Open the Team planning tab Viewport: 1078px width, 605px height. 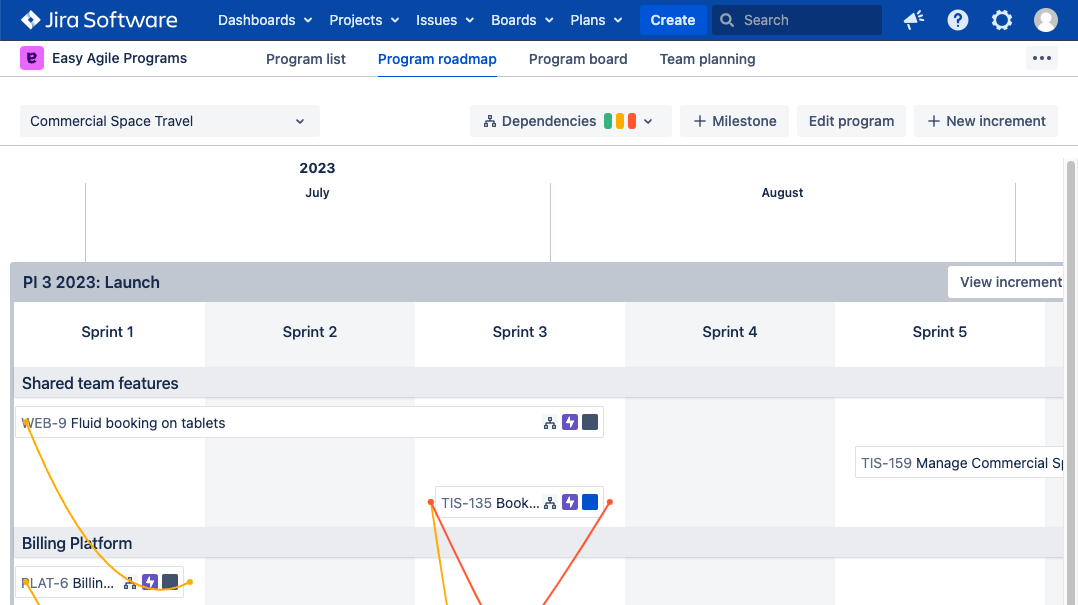pyautogui.click(x=707, y=59)
